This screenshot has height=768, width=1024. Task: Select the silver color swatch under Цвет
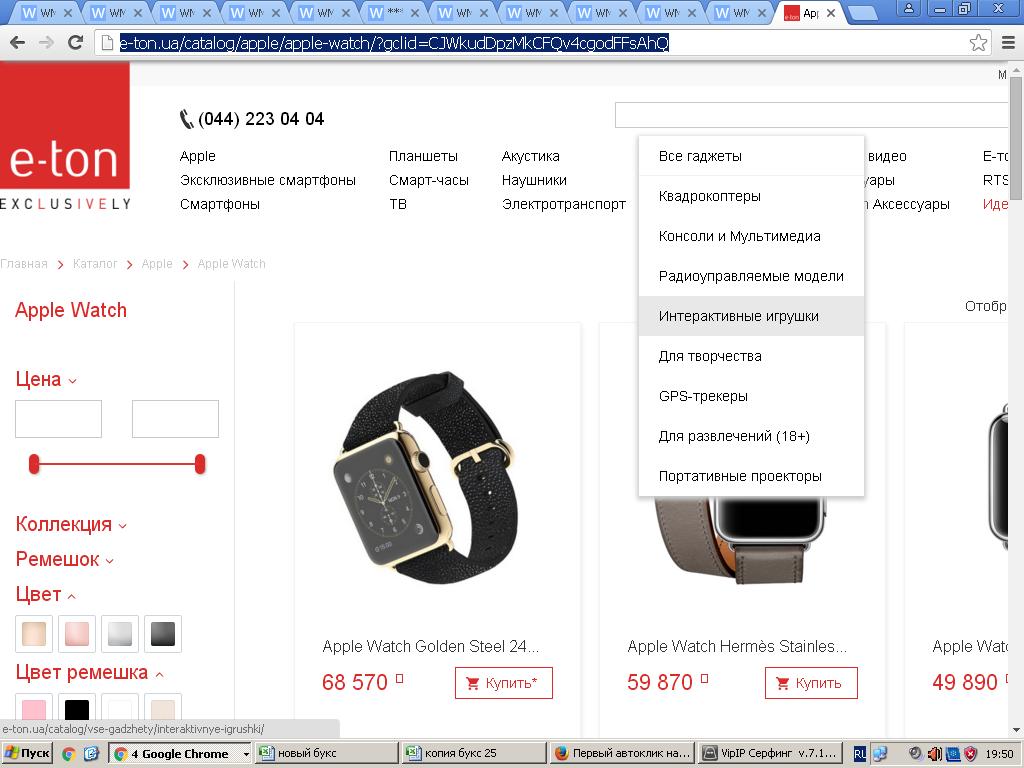pos(120,633)
